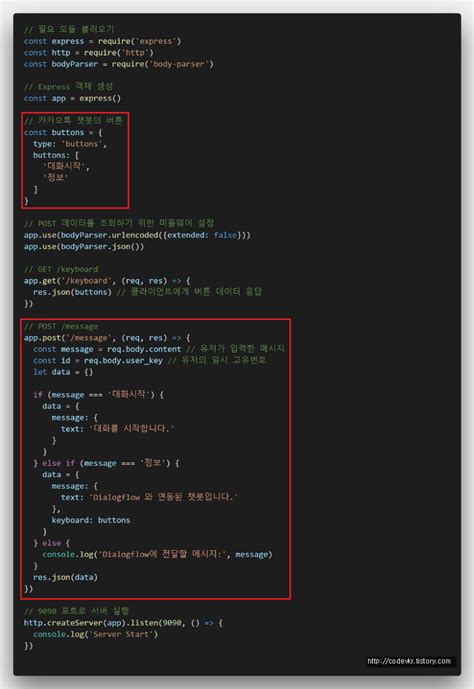Click the app.post('/message') line

(x=107, y=338)
